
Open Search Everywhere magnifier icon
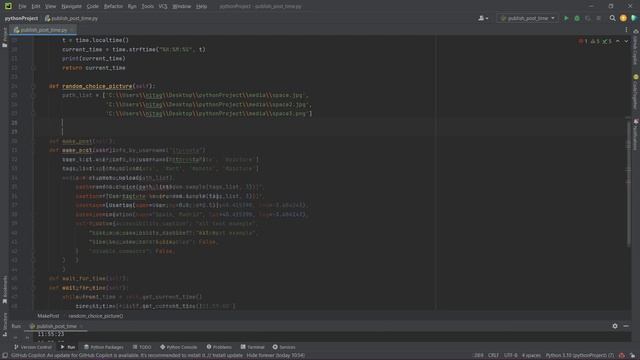point(612,18)
